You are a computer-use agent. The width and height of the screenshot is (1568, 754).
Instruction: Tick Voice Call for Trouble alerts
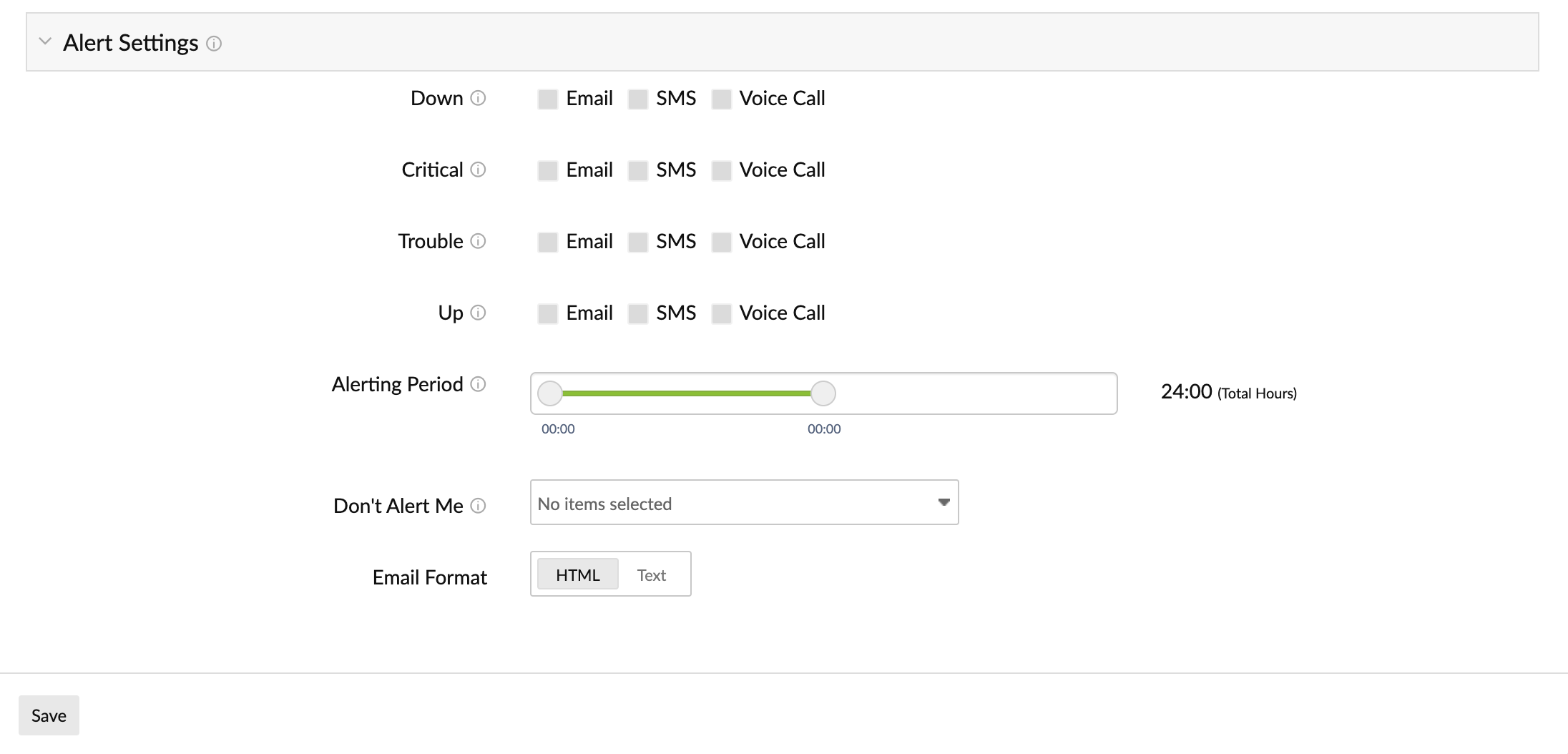tap(722, 242)
